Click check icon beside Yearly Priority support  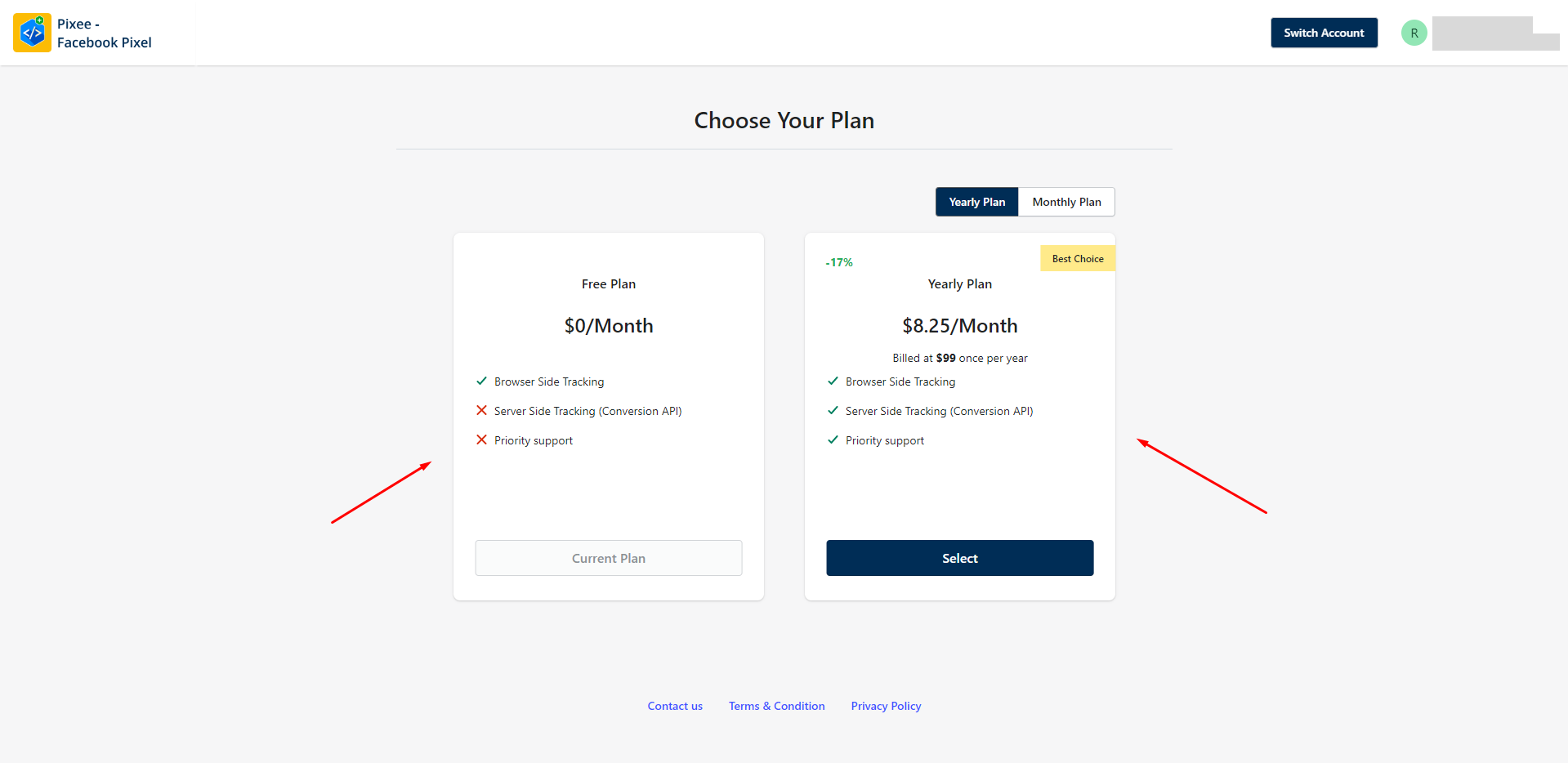coord(833,440)
